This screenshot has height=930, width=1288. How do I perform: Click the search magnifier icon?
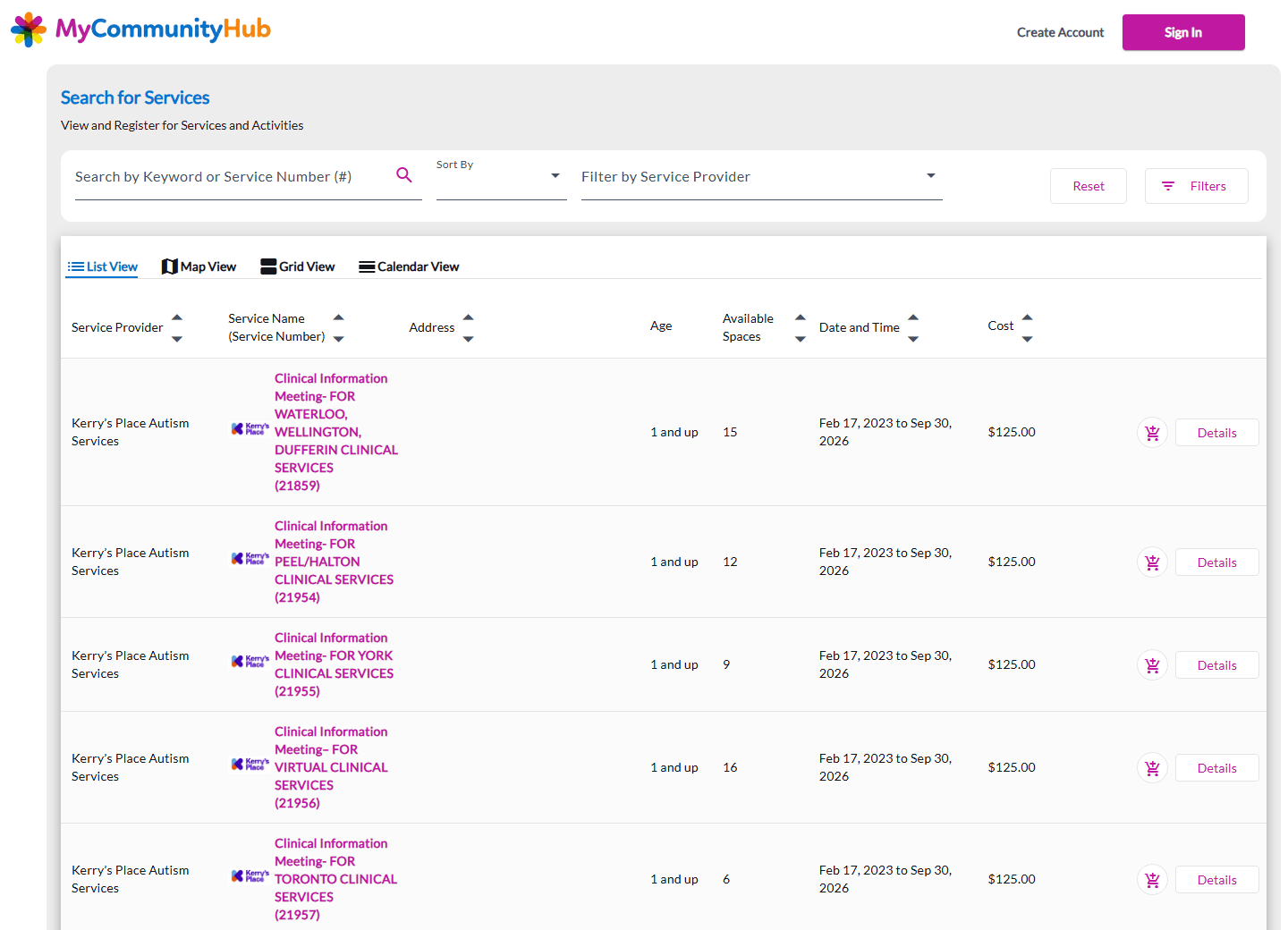pyautogui.click(x=404, y=175)
